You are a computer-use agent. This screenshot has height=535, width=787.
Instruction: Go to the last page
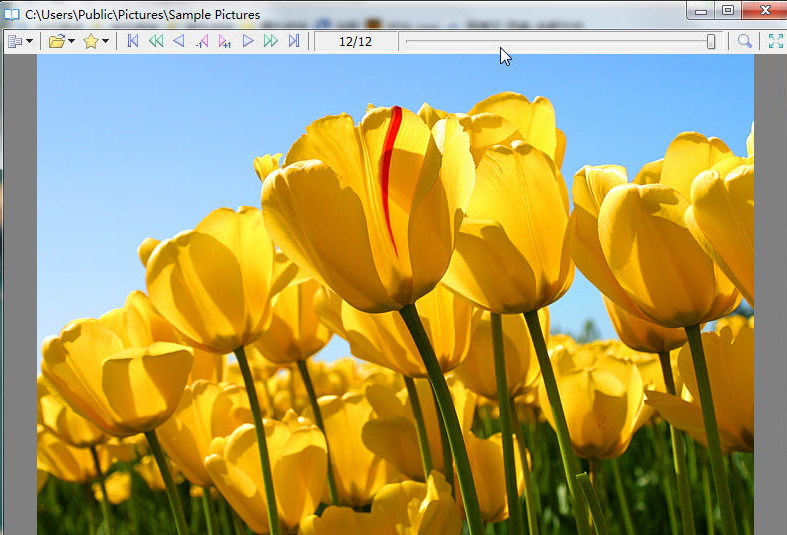[x=294, y=41]
